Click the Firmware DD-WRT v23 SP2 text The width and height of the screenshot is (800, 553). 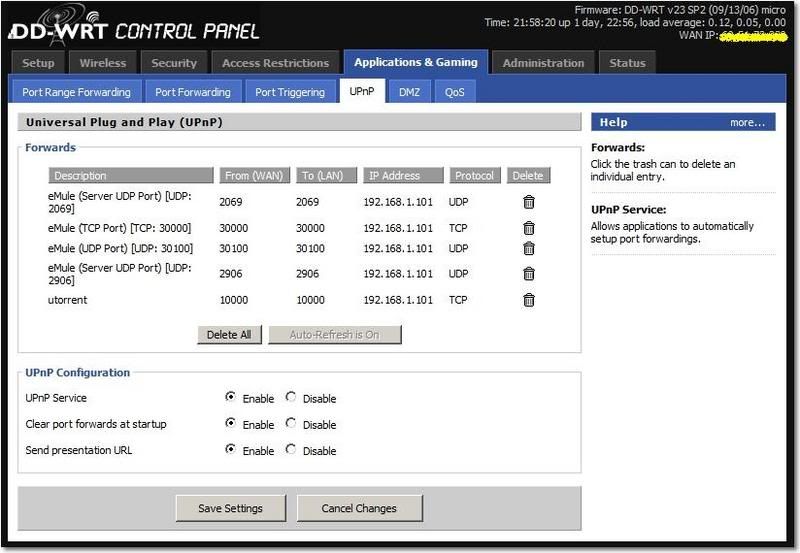pos(680,10)
